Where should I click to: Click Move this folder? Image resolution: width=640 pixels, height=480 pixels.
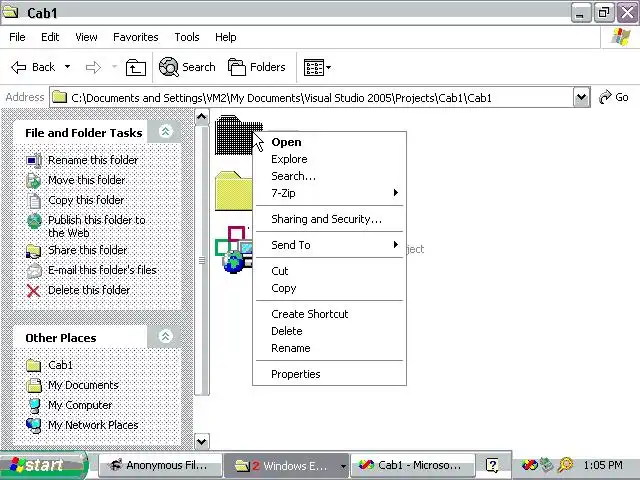(87, 180)
